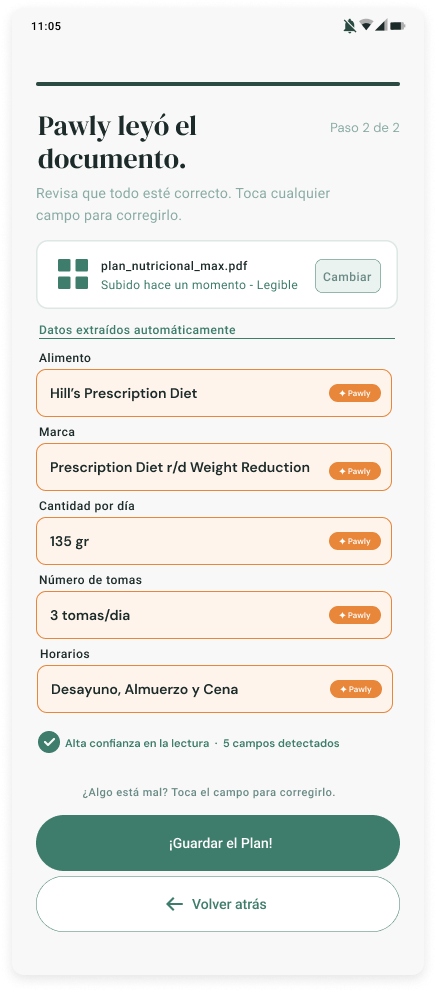
Task: Tap the Pawly badge on the Horarios field
Action: click(x=356, y=689)
